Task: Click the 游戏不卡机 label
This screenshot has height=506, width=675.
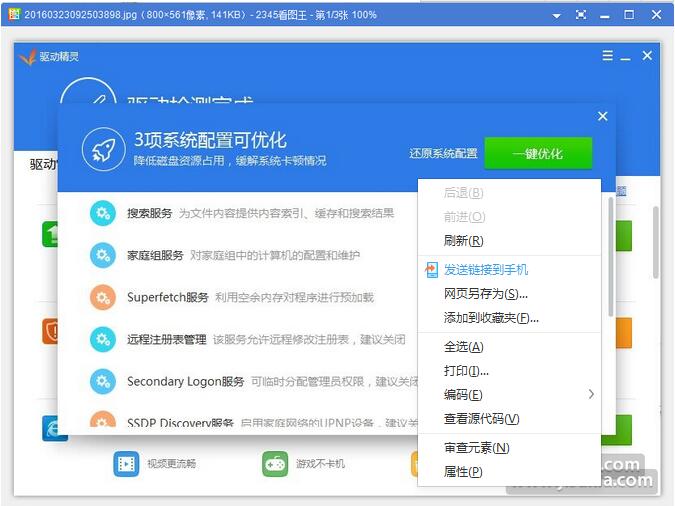Action: pyautogui.click(x=320, y=464)
